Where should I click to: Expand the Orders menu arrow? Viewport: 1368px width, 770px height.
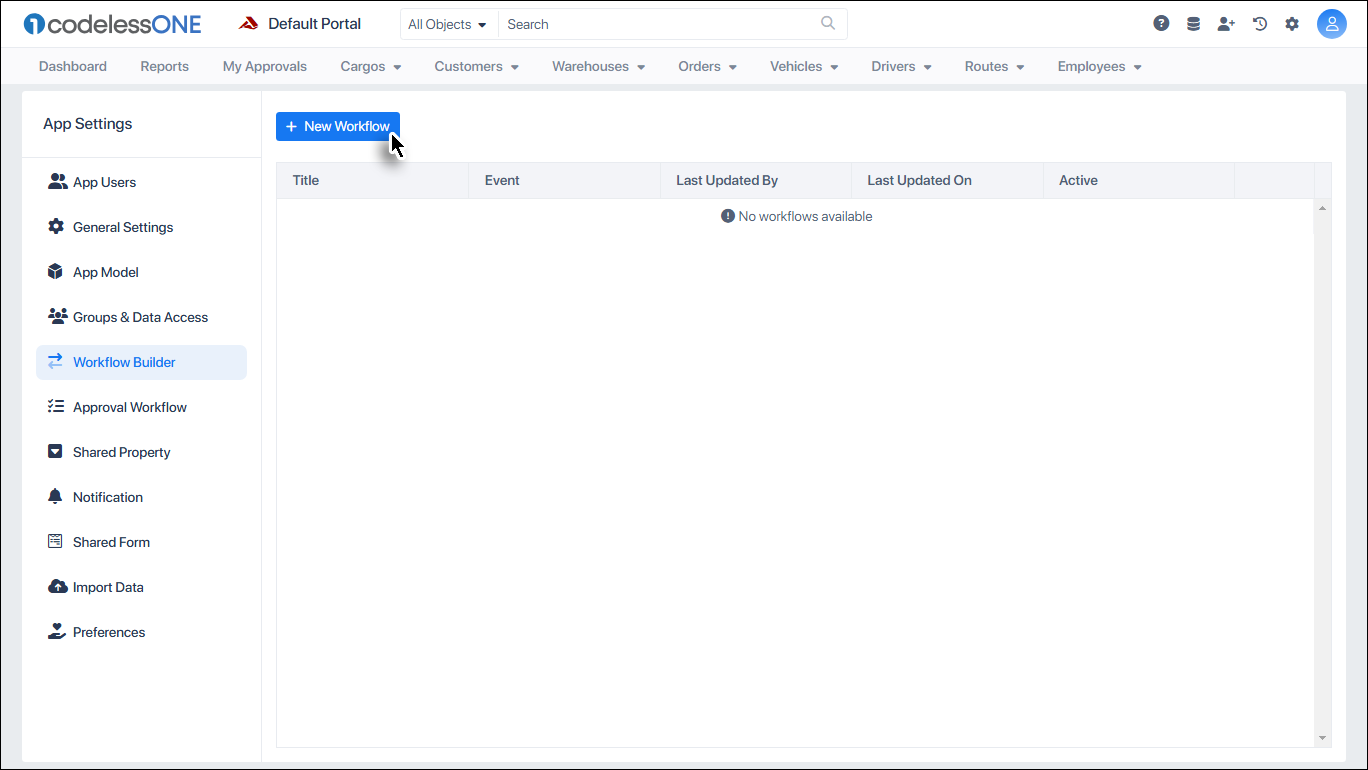coord(733,67)
